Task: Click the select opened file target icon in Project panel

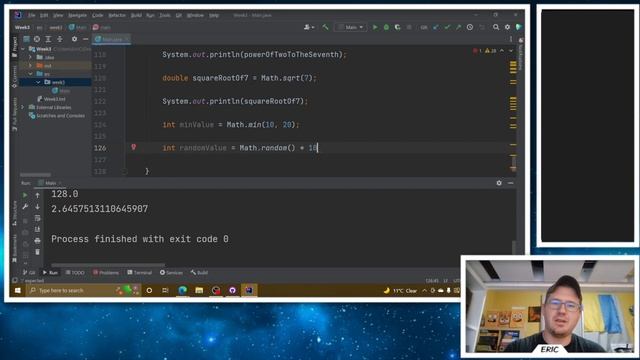Action: [x=37, y=39]
